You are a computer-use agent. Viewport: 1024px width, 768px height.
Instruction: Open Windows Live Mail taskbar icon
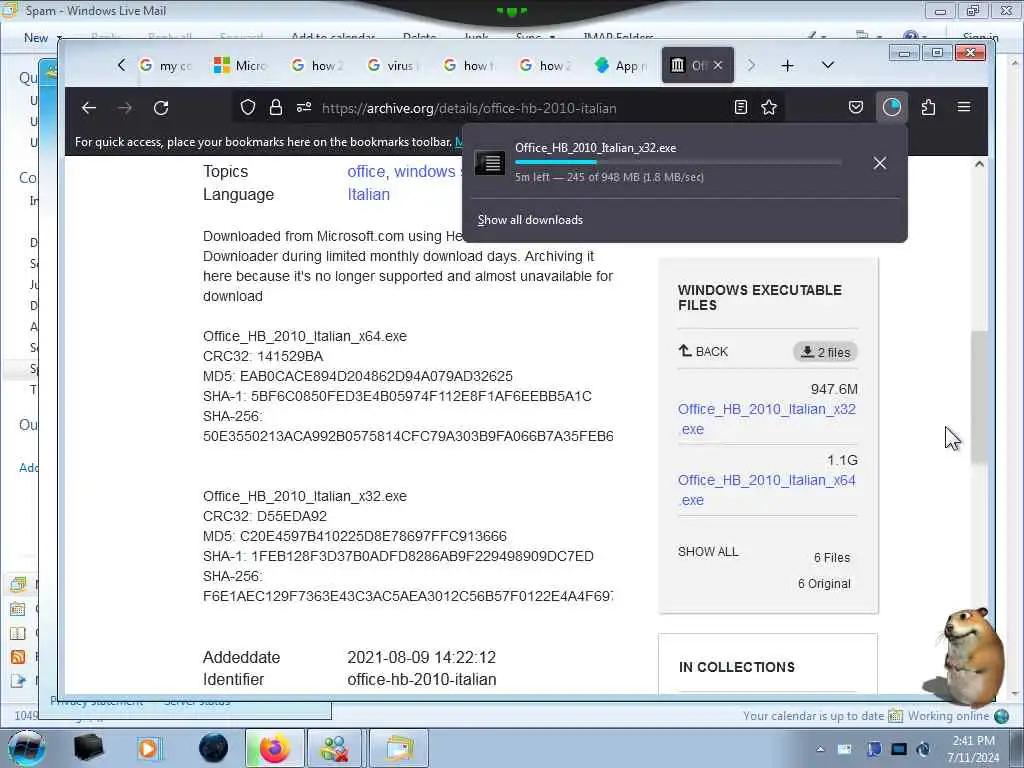point(398,748)
